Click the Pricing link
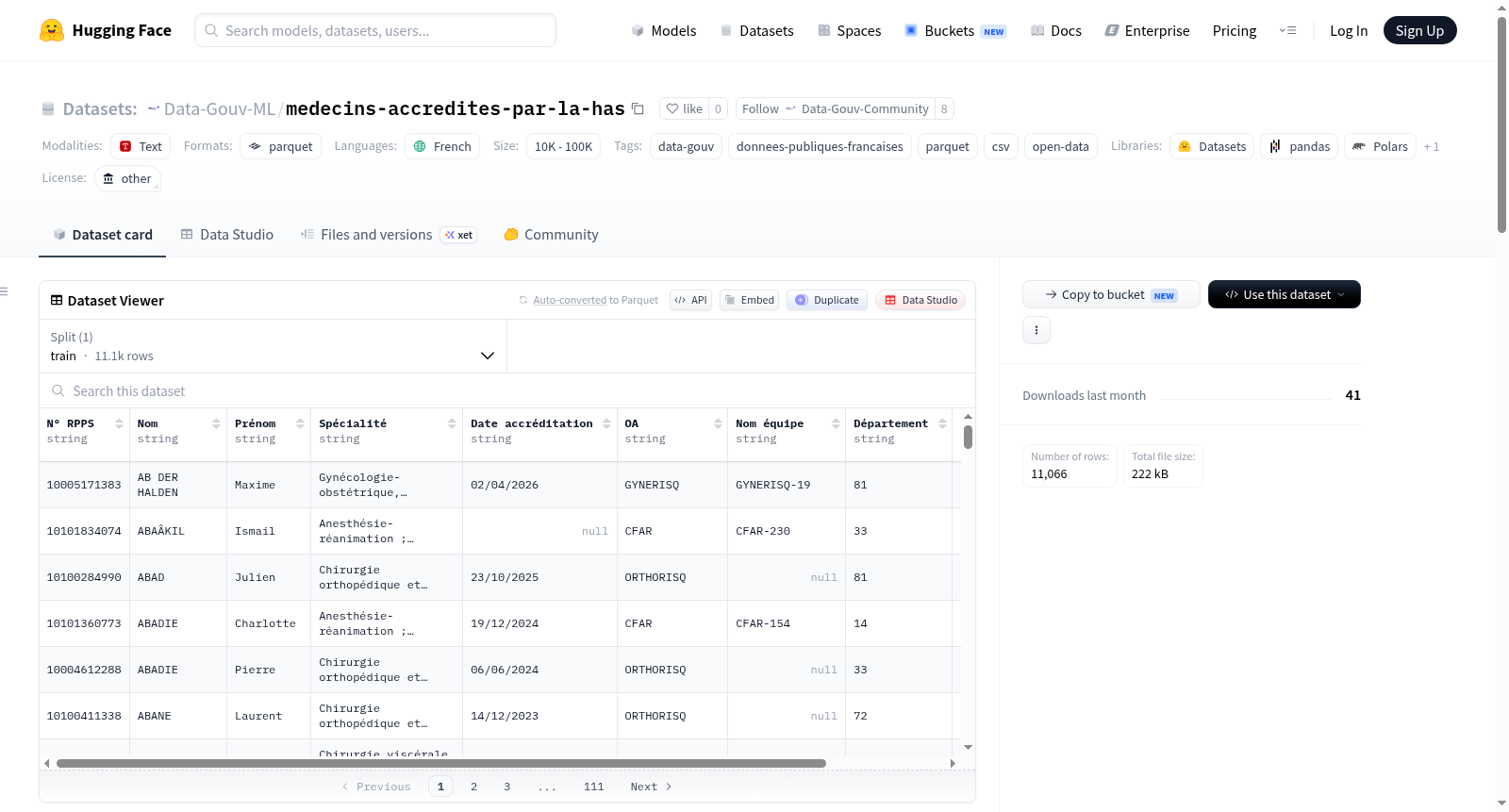Screen dimensions: 1509x812 click(1235, 30)
